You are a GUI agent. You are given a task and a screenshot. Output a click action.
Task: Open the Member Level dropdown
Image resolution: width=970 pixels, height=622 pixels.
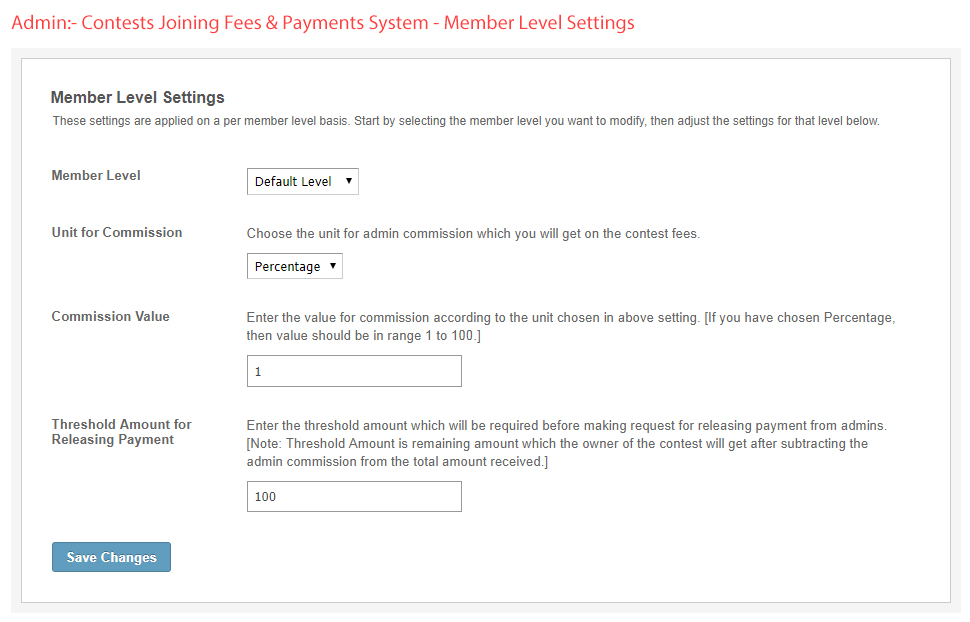302,181
